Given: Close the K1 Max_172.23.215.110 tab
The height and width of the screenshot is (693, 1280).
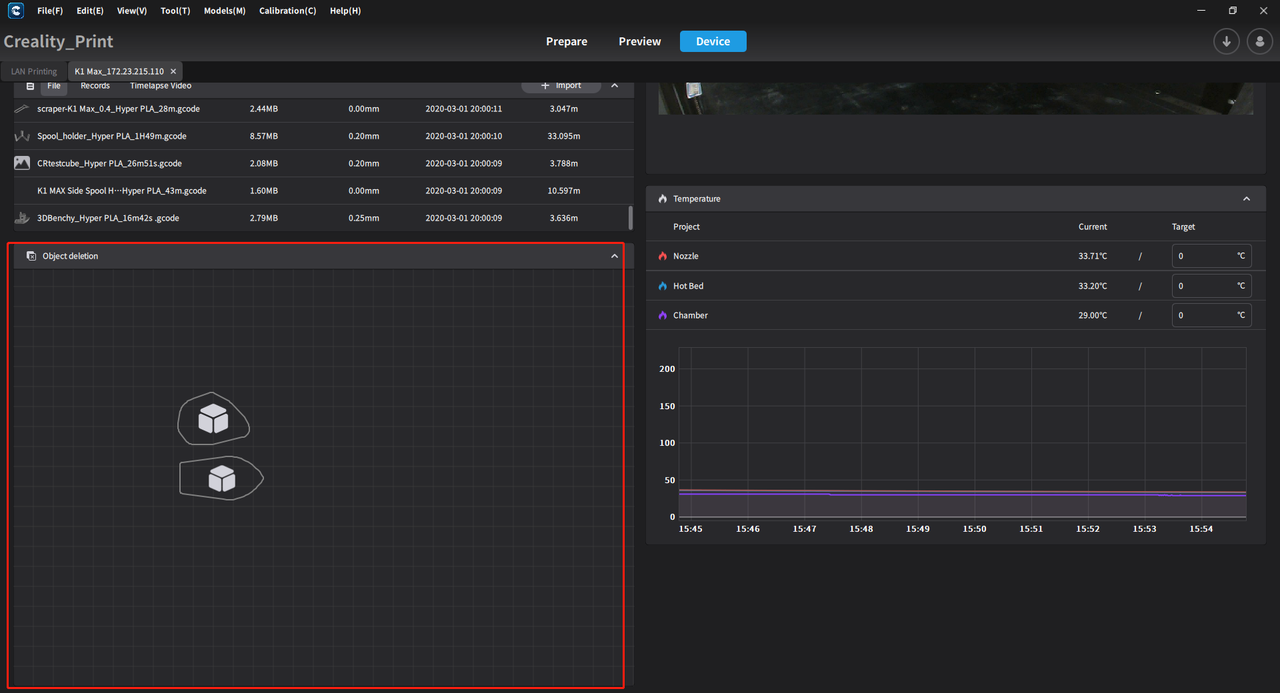Looking at the screenshot, I should pos(173,72).
